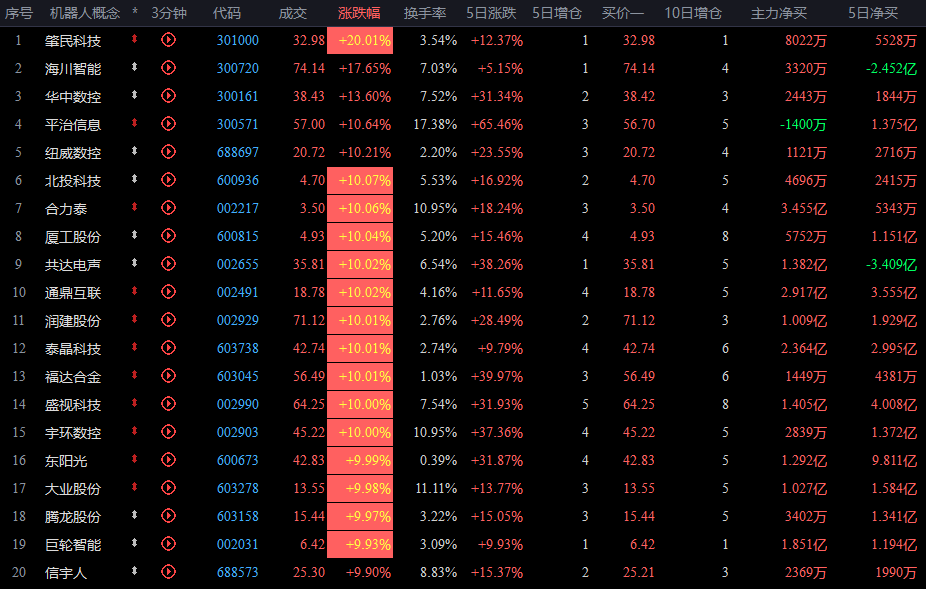Open 3-minute play icon for 泰晶科技

point(168,348)
